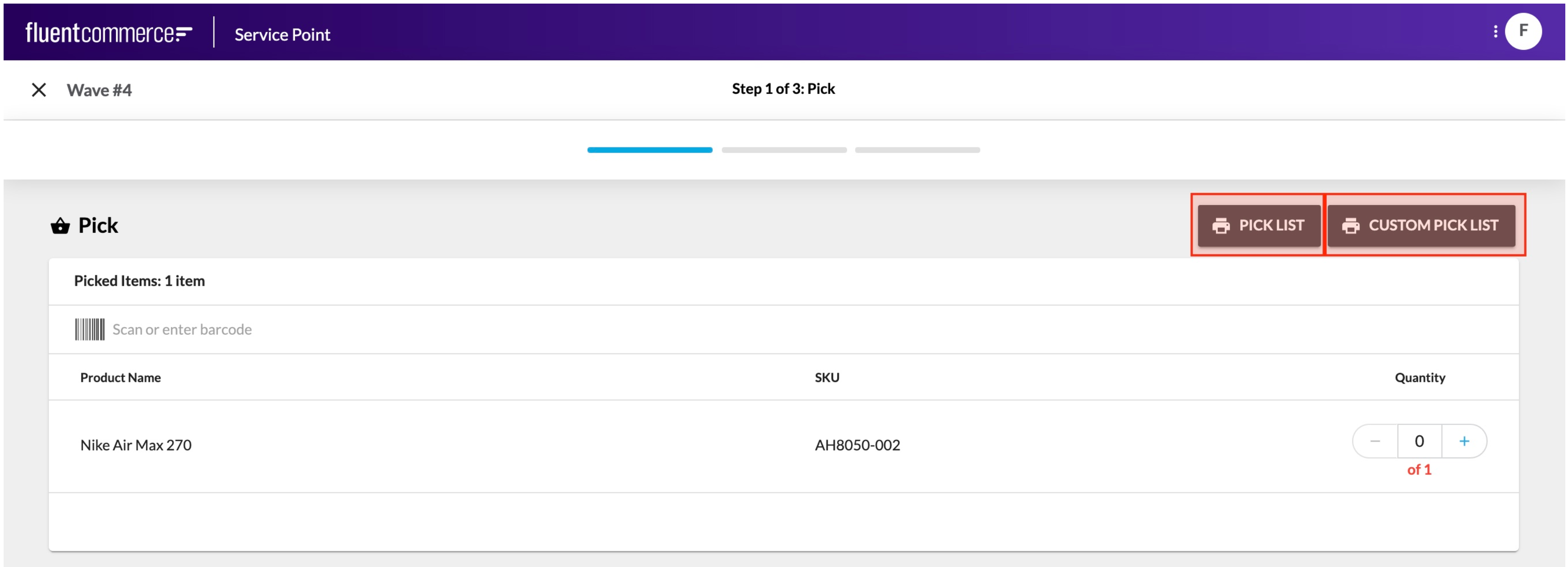Sort by SKU column header

click(827, 377)
